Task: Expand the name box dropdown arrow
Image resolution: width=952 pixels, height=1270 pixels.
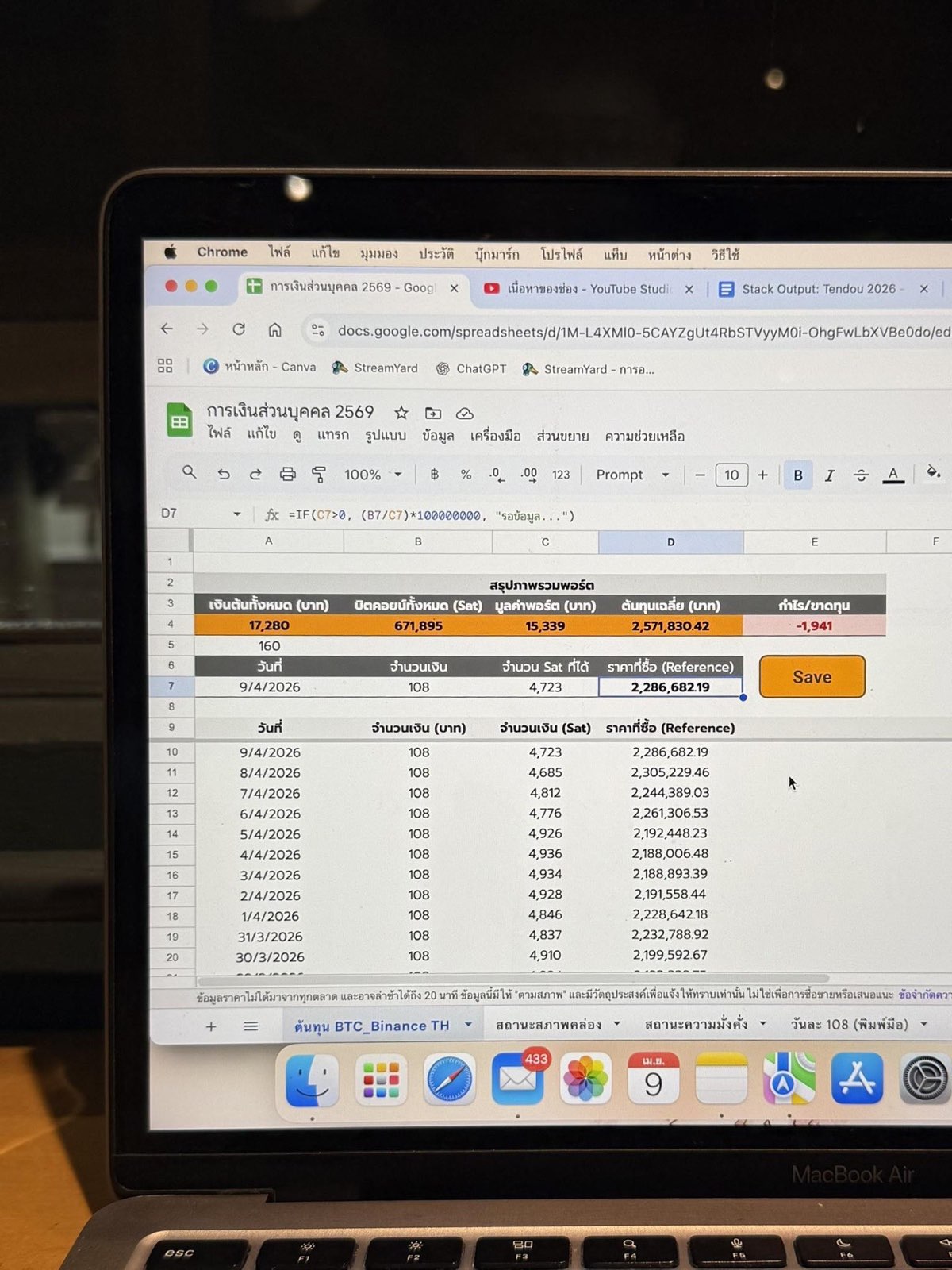Action: click(236, 514)
